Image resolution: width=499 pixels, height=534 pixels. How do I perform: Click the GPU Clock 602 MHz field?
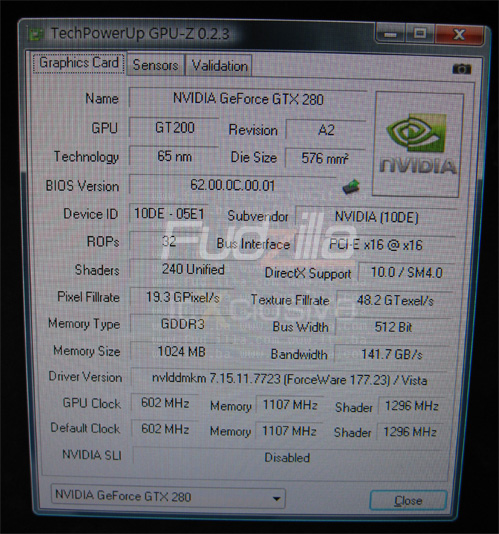(165, 403)
